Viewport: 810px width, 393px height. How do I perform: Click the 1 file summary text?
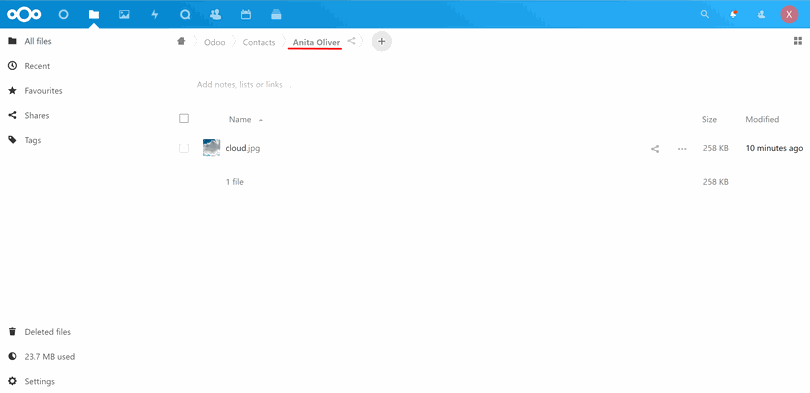coord(235,182)
